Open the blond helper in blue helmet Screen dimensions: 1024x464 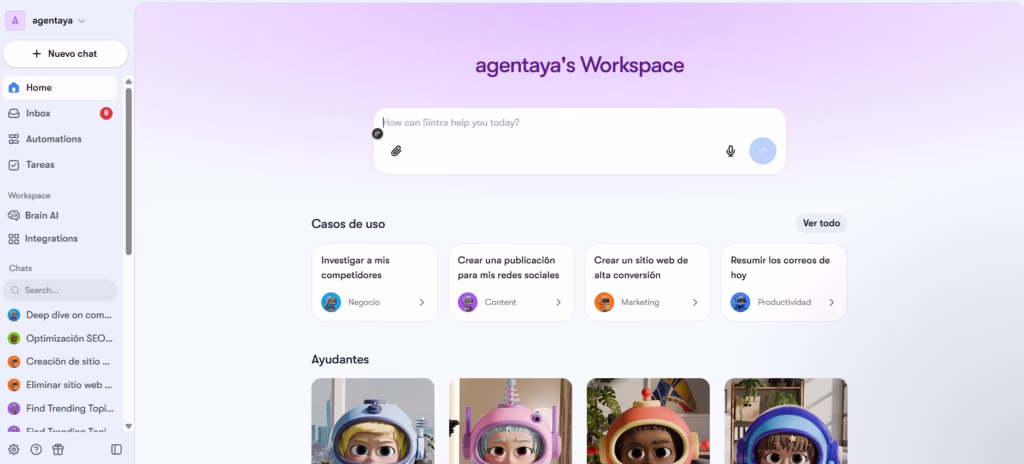[373, 421]
